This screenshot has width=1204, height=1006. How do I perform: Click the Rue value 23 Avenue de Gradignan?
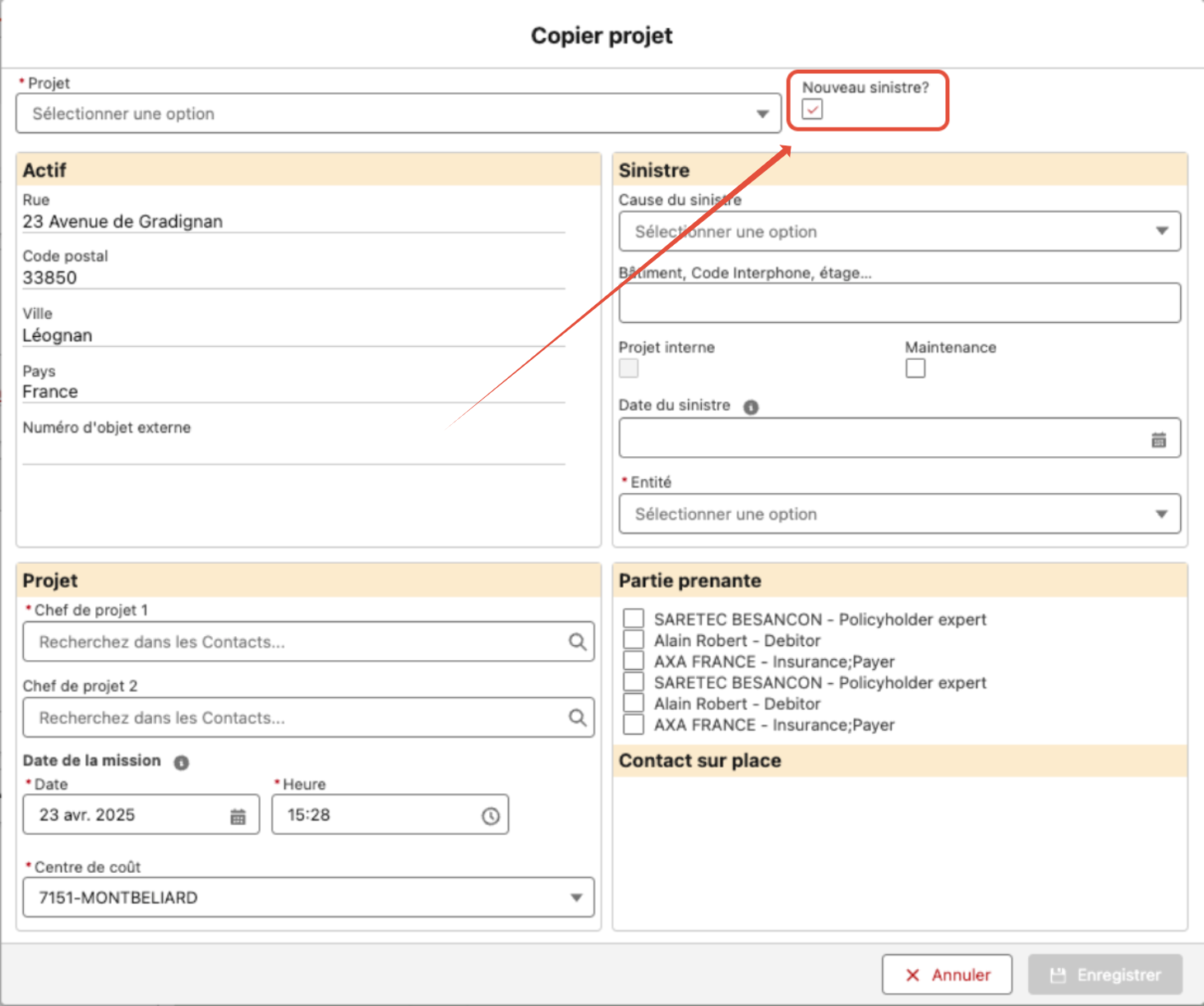(122, 222)
